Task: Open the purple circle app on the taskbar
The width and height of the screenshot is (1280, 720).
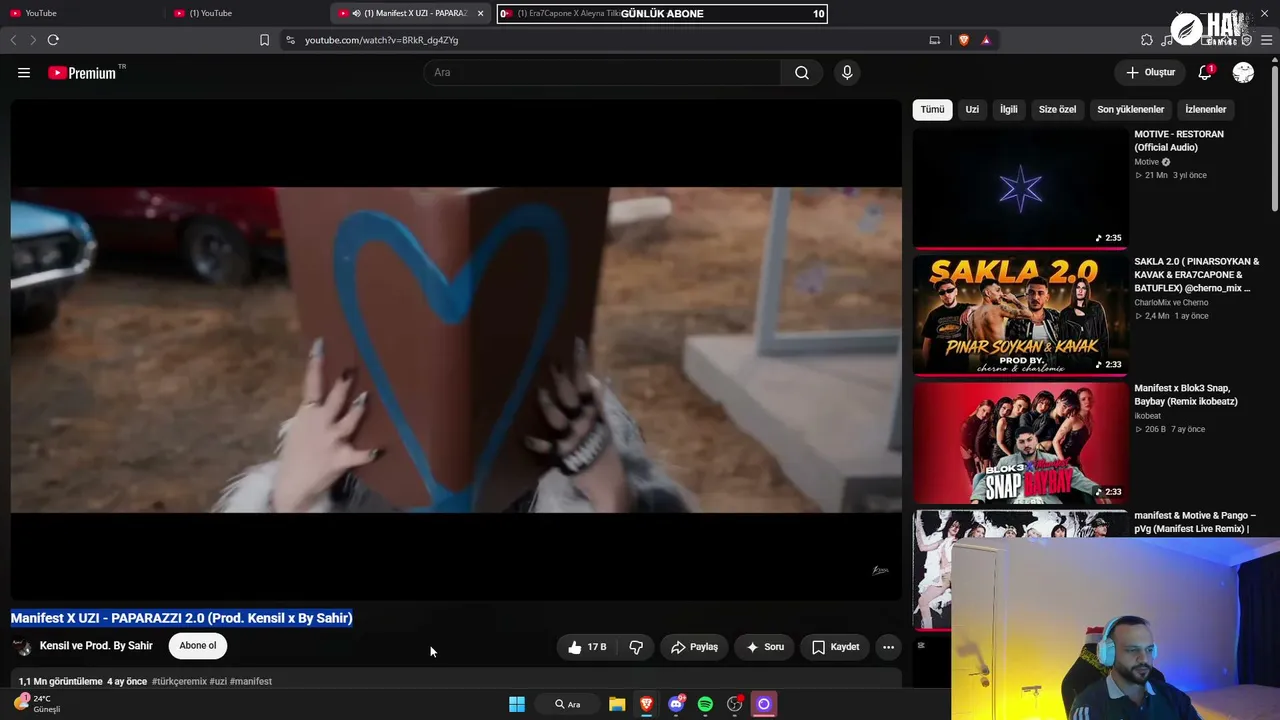Action: (x=764, y=704)
